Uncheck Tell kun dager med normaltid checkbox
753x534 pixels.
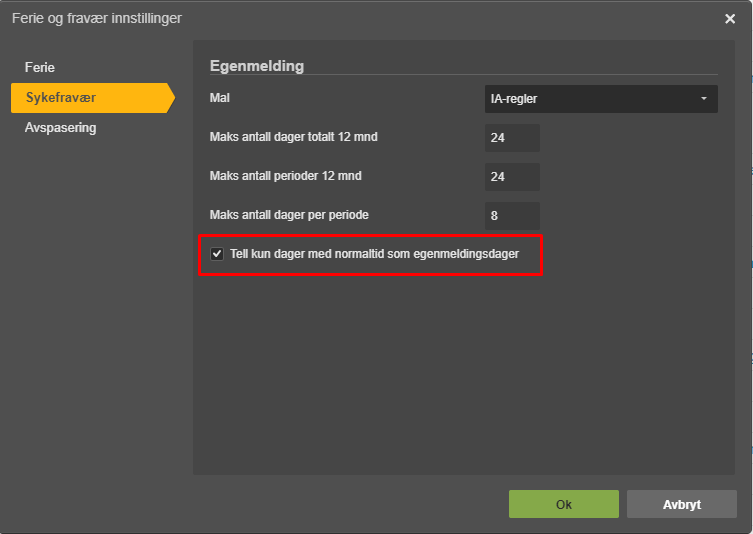(217, 254)
